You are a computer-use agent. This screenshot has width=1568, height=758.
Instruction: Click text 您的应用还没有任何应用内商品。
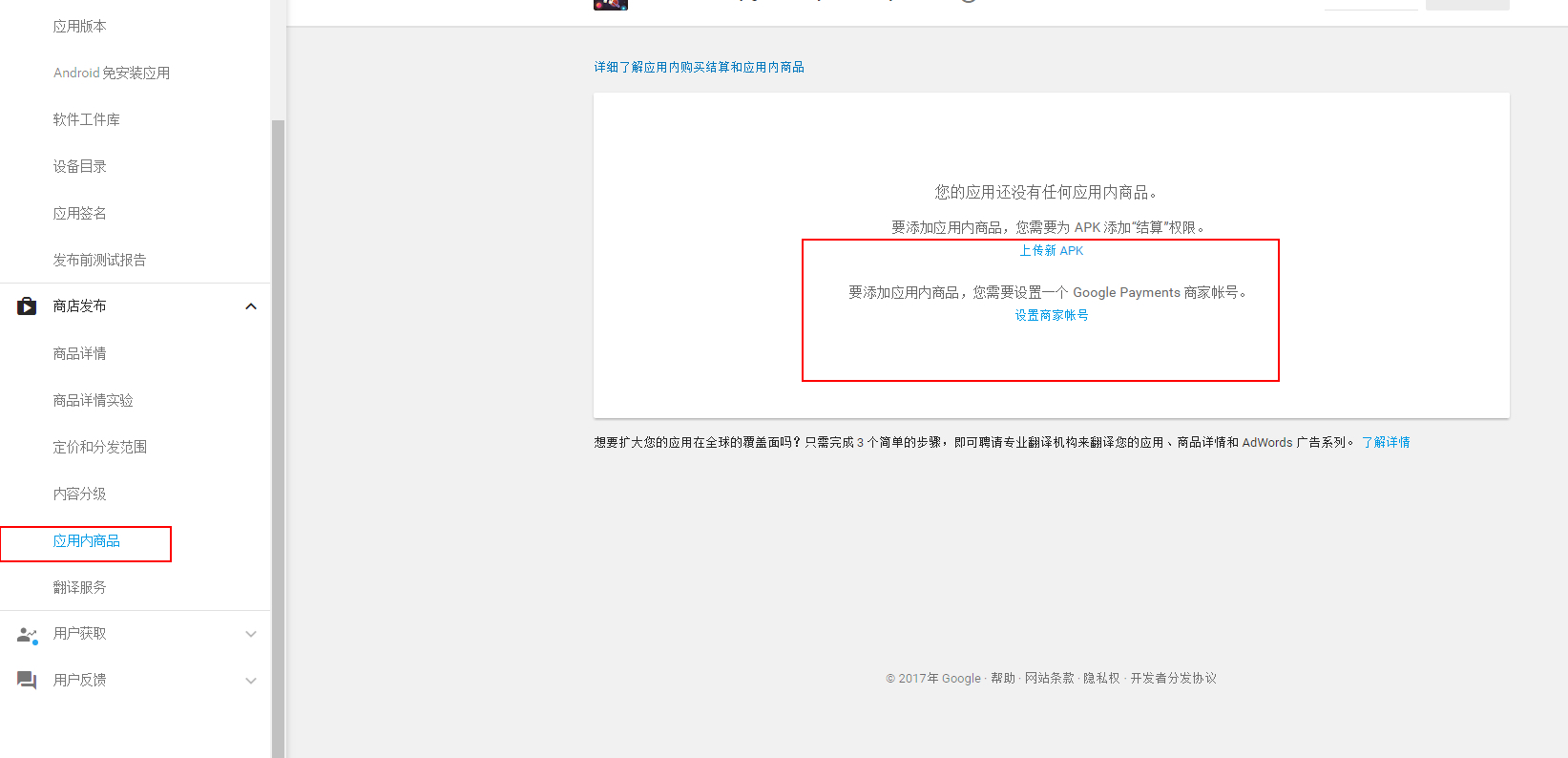click(x=1047, y=192)
